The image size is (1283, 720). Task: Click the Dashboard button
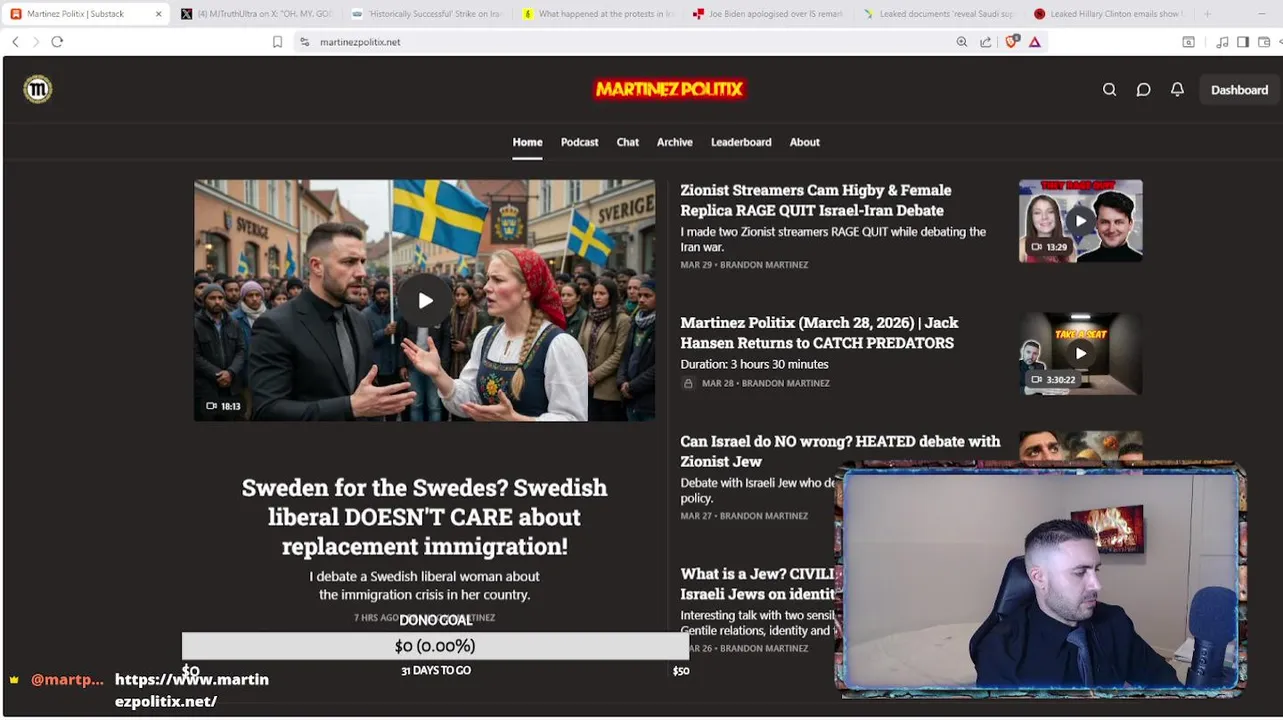tap(1239, 90)
